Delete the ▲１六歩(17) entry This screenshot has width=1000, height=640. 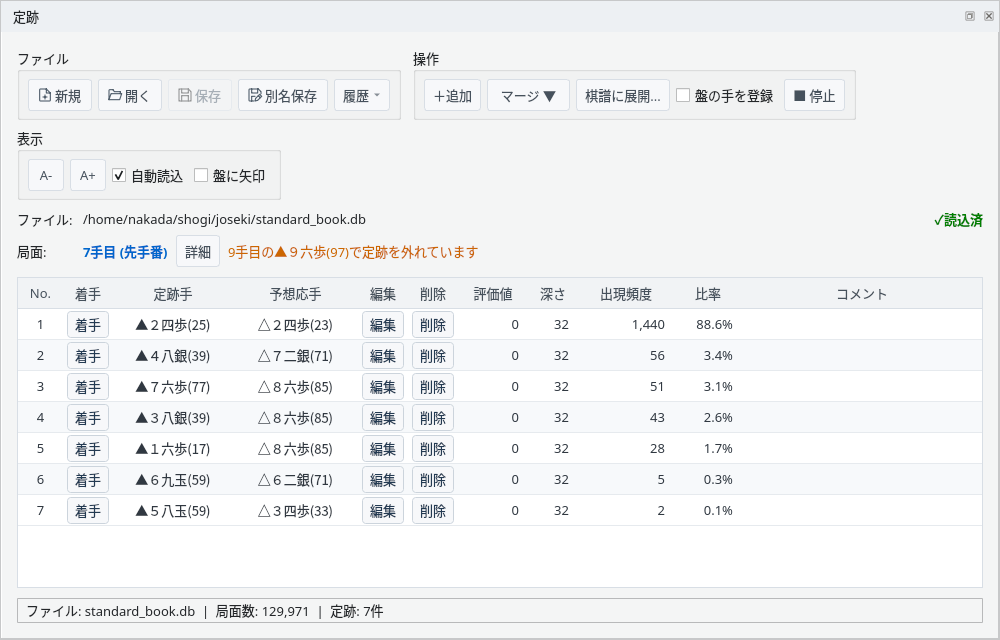433,449
